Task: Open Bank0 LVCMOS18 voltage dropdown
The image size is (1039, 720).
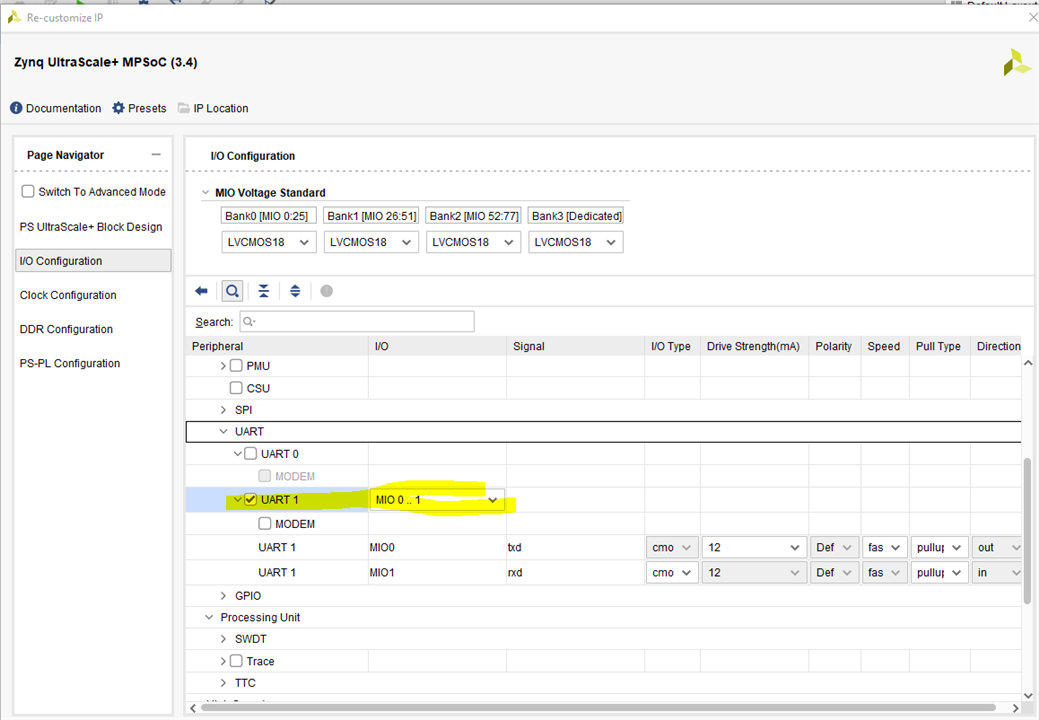Action: coord(268,242)
